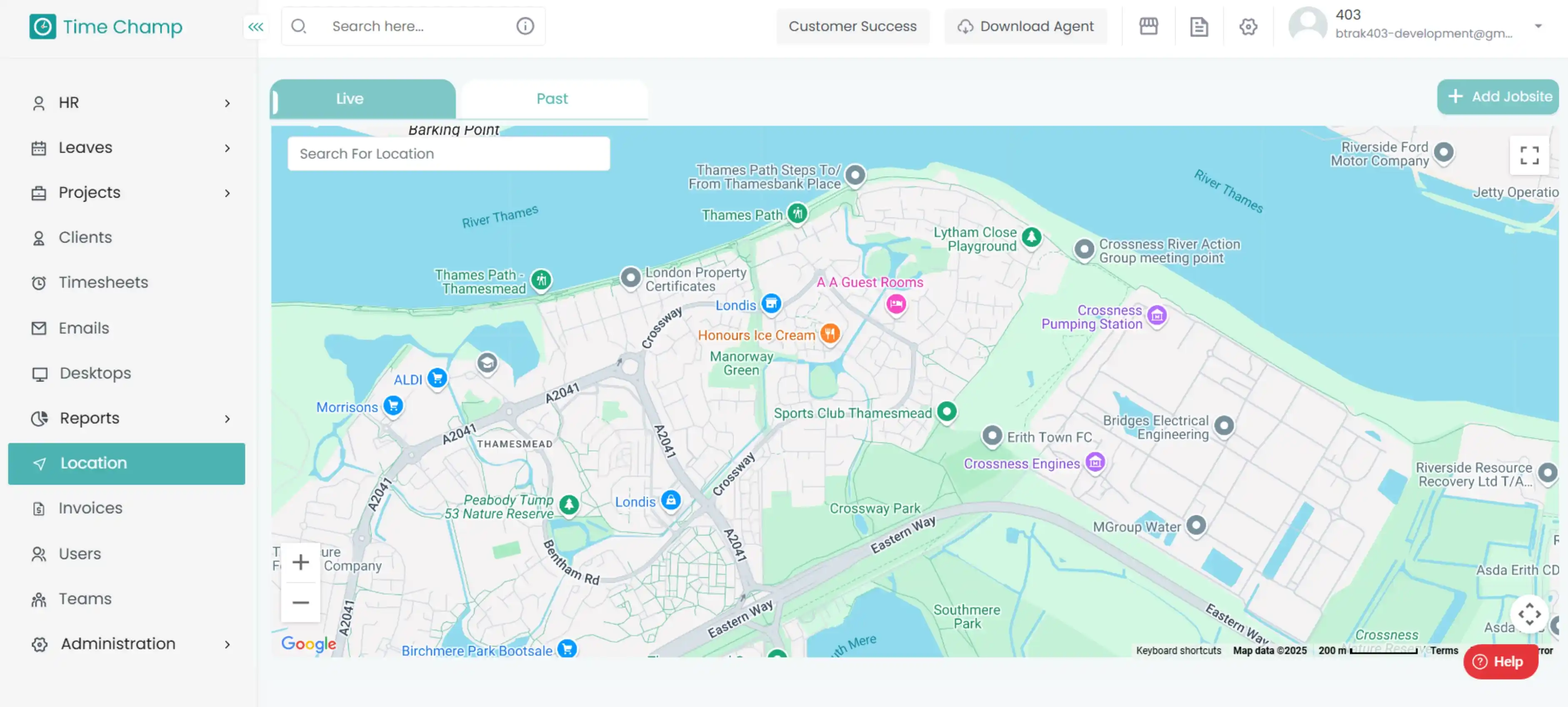The height and width of the screenshot is (707, 1568).
Task: Open Teams in the sidebar
Action: [127, 599]
